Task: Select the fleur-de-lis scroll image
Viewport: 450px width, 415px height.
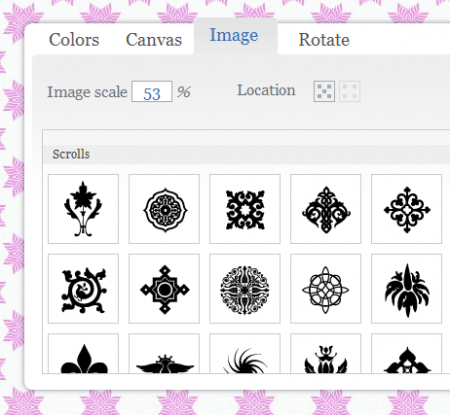Action: 83,353
